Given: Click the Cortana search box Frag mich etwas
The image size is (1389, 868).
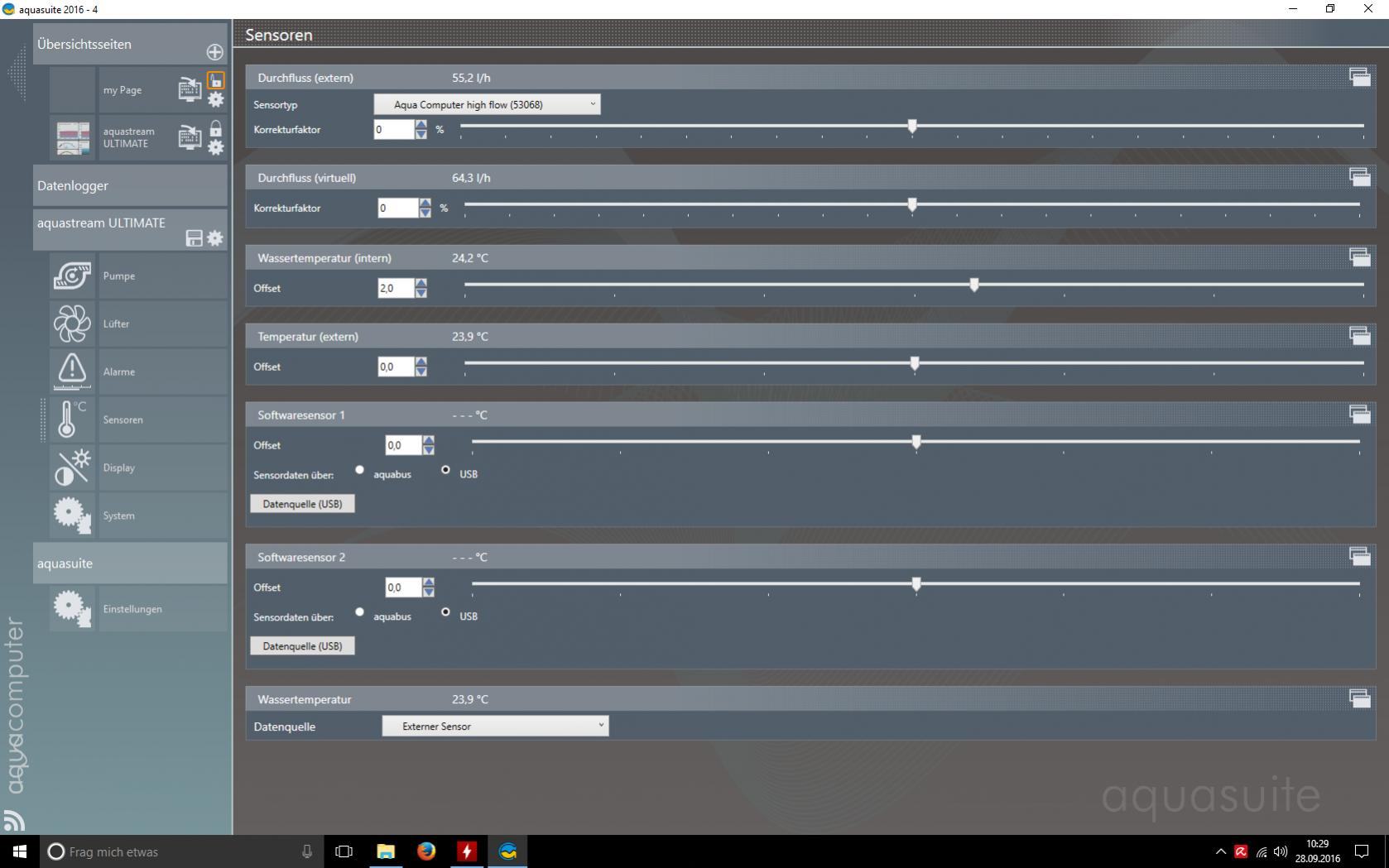Looking at the screenshot, I should [x=181, y=851].
